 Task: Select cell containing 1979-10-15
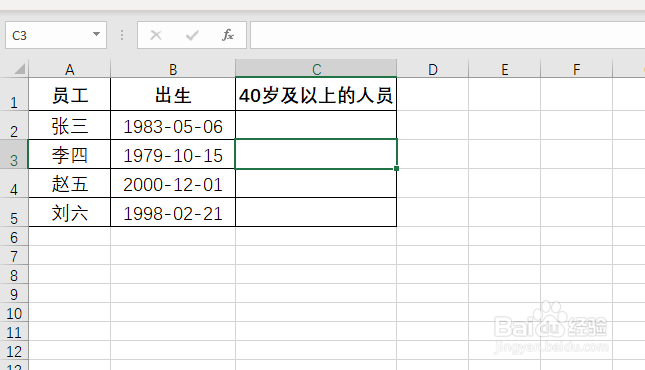tap(173, 155)
